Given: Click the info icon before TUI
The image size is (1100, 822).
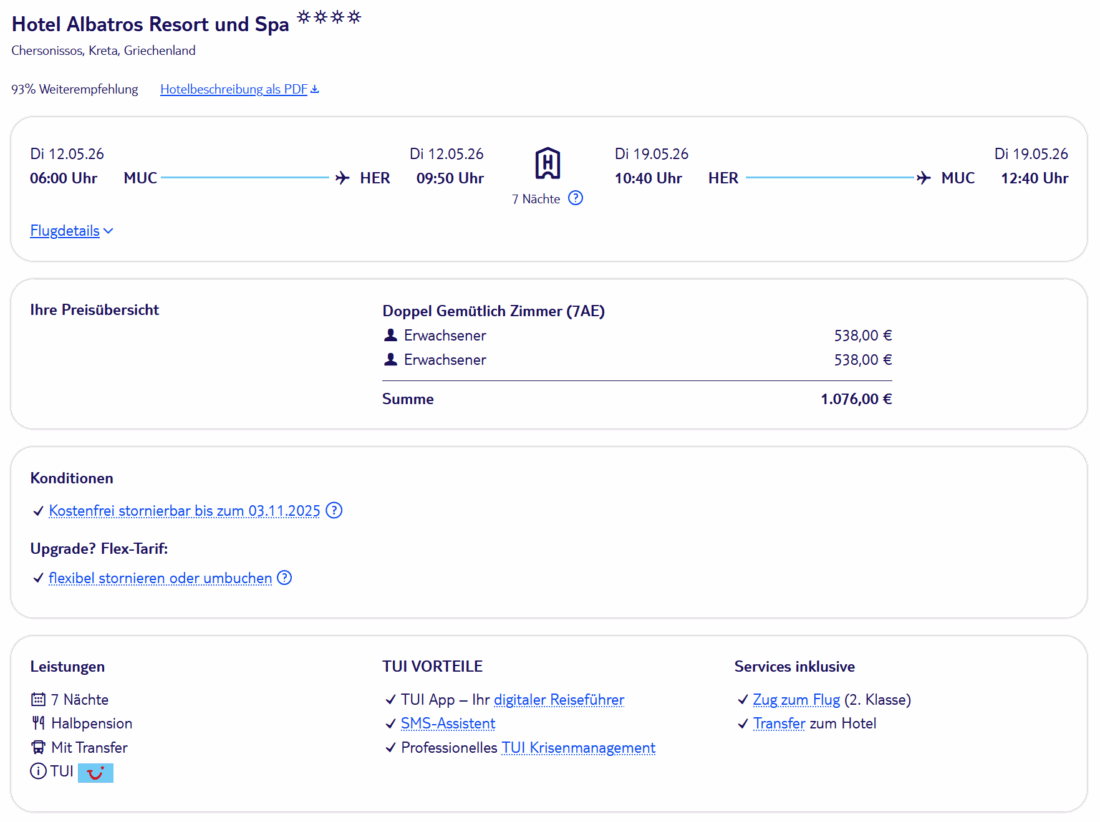Looking at the screenshot, I should (x=38, y=772).
